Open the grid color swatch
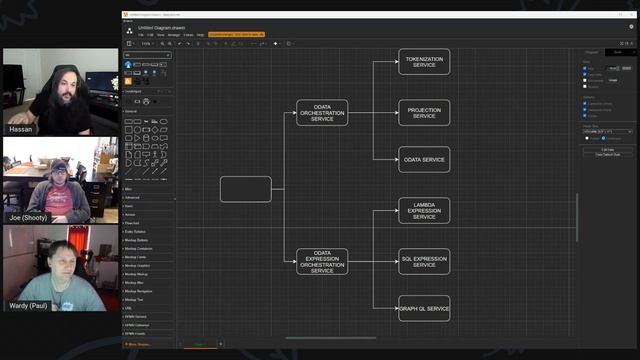 coord(627,68)
